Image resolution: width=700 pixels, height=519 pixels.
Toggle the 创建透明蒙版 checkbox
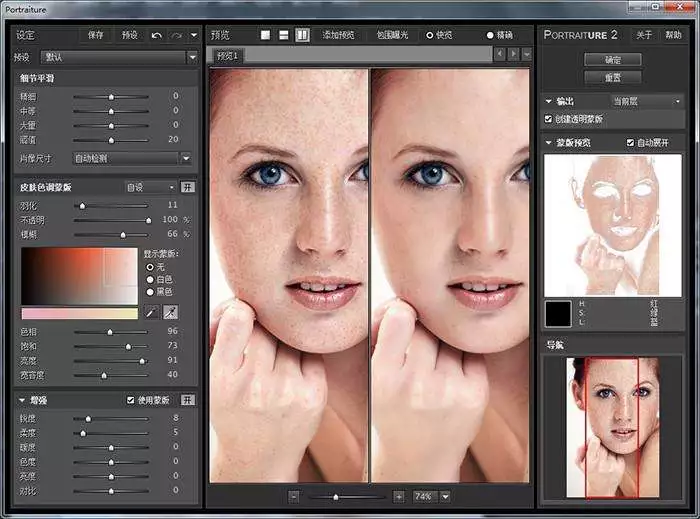pos(548,119)
